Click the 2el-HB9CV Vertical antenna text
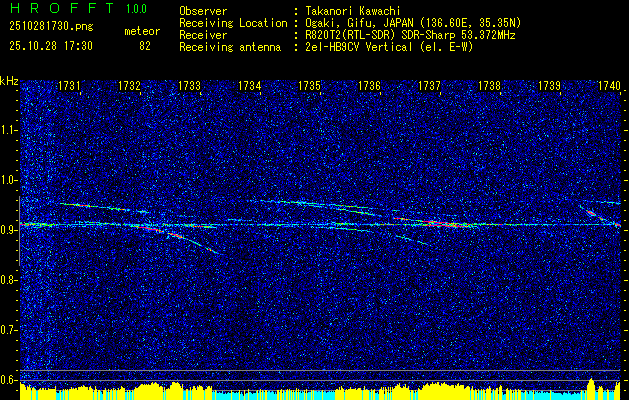Screen dimensions: 629x400 [389, 47]
